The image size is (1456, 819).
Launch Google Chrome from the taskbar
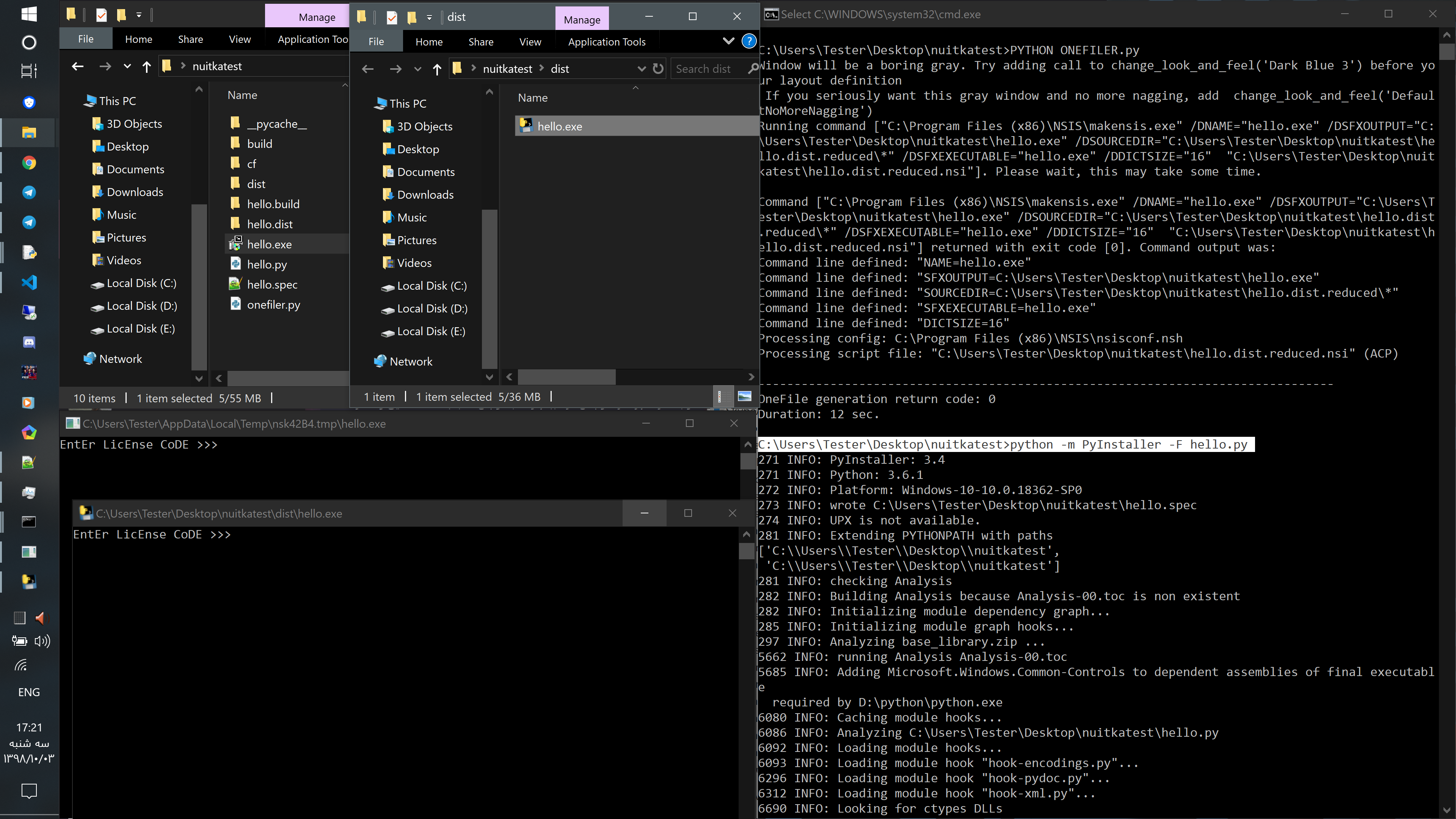29,162
